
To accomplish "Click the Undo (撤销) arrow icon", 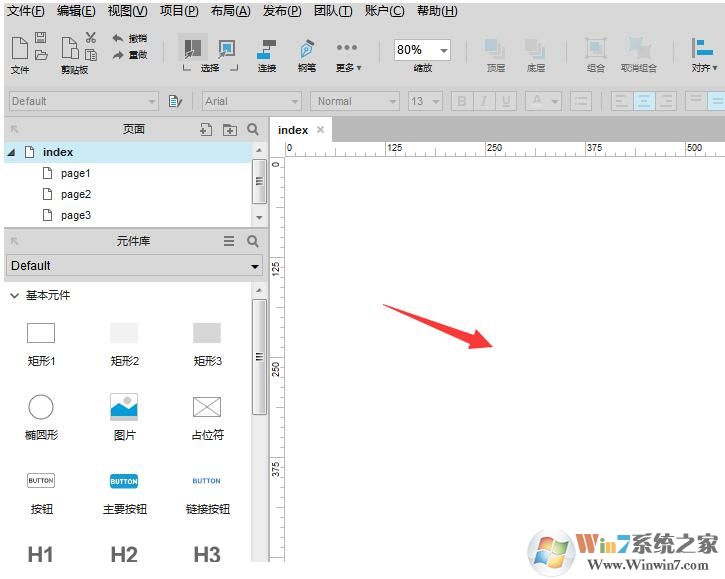I will click(118, 38).
